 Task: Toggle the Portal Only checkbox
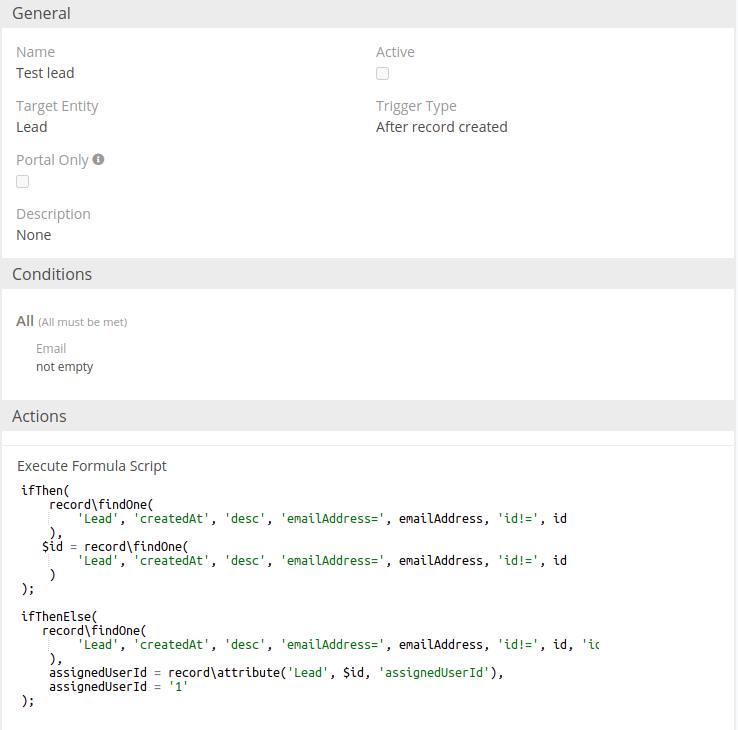[x=23, y=182]
